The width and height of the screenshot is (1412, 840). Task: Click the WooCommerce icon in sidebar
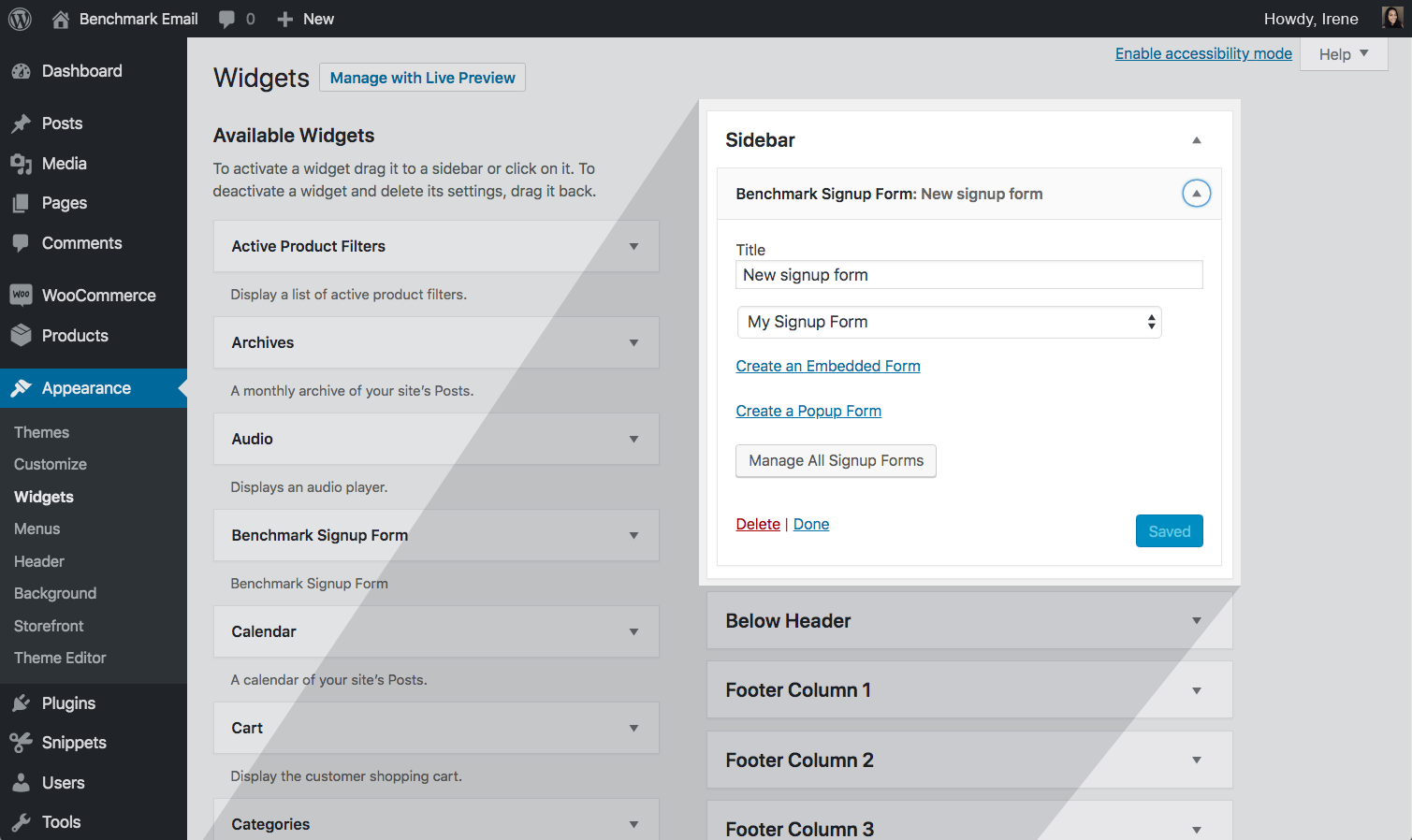coord(21,296)
